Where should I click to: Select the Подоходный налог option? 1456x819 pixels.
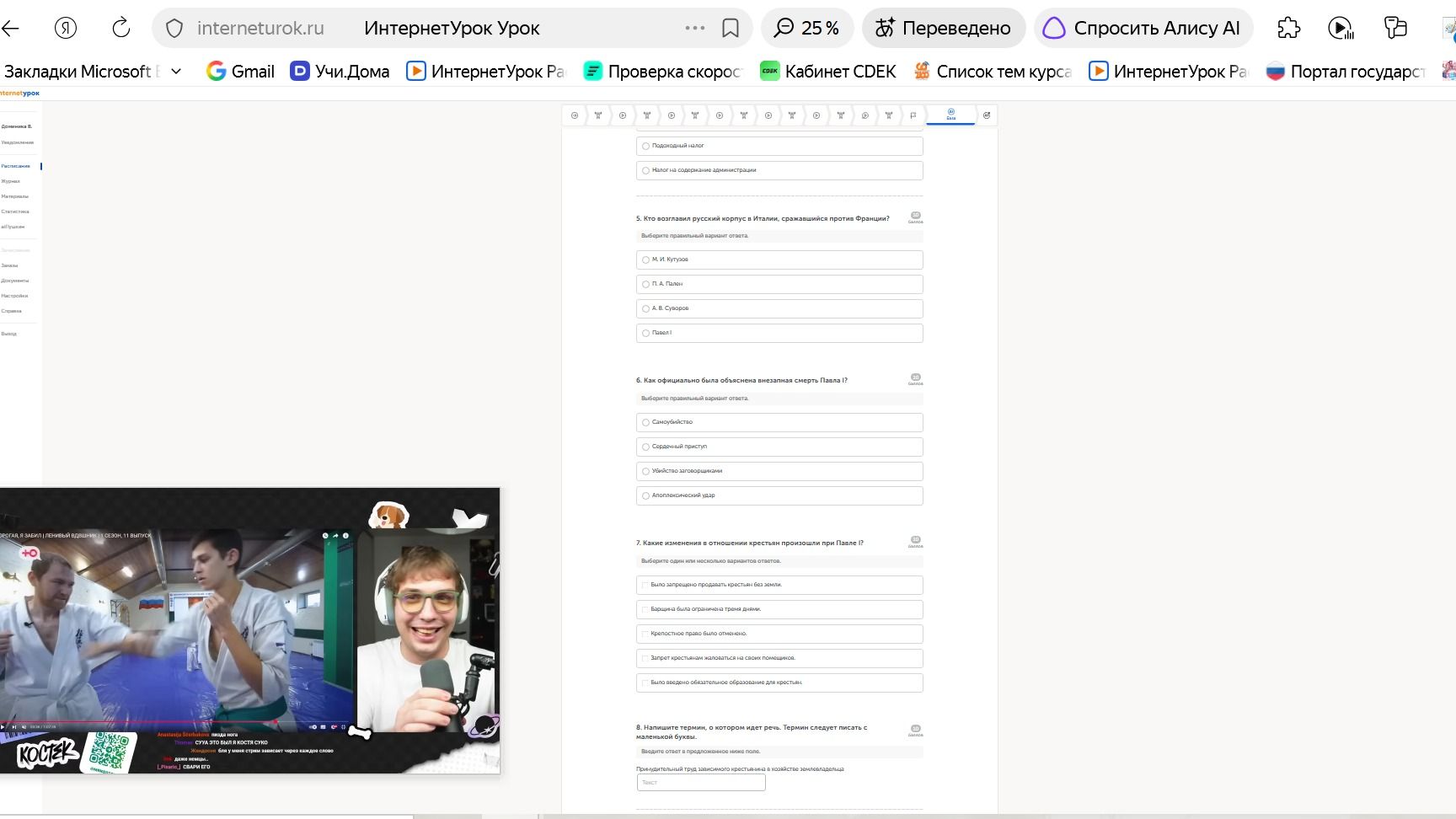pos(779,146)
